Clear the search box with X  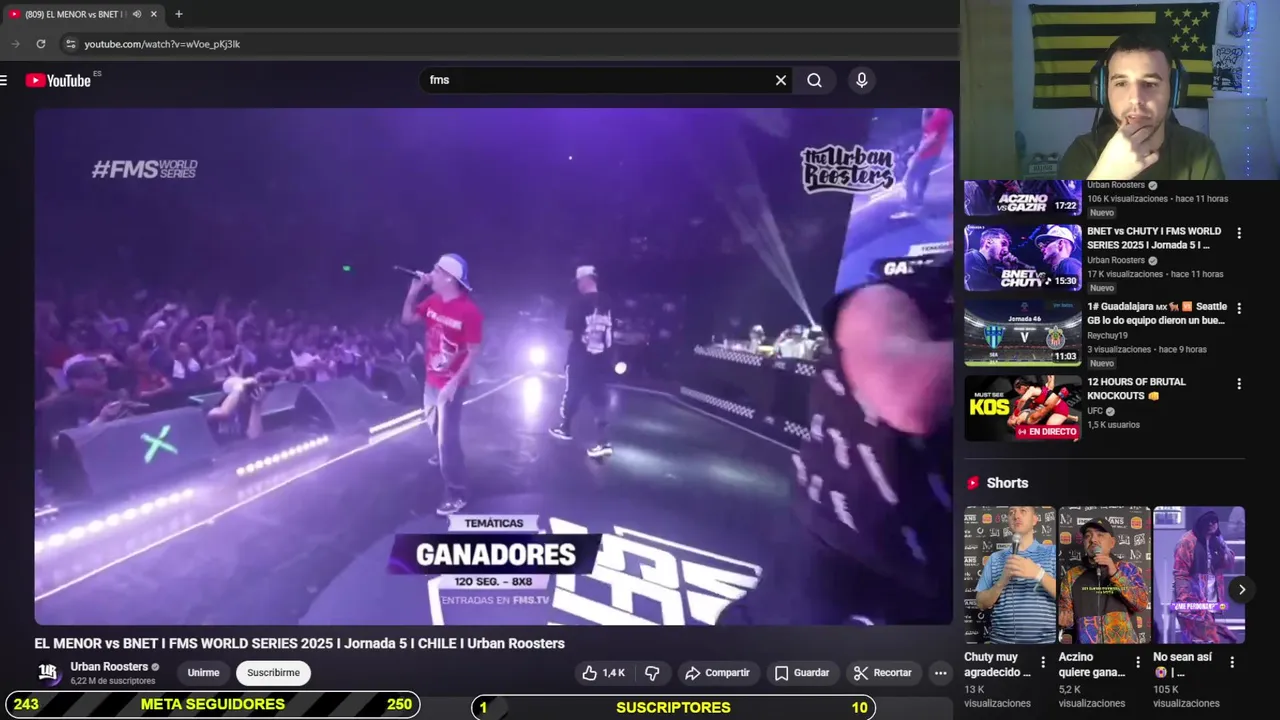(781, 80)
